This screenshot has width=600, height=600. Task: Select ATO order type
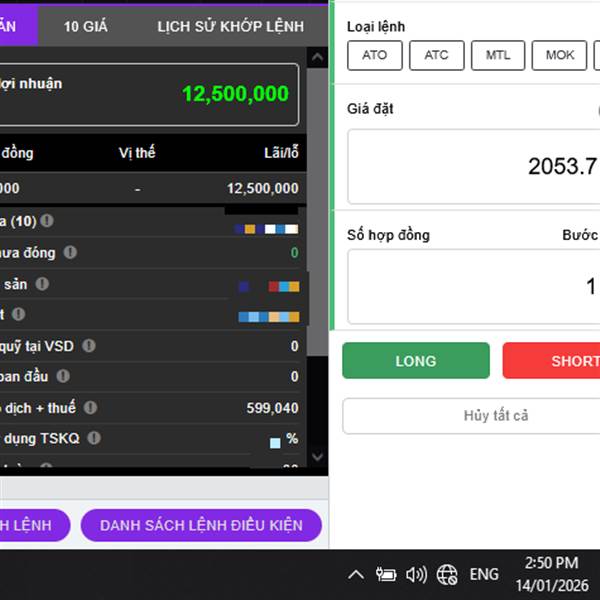pyautogui.click(x=375, y=55)
